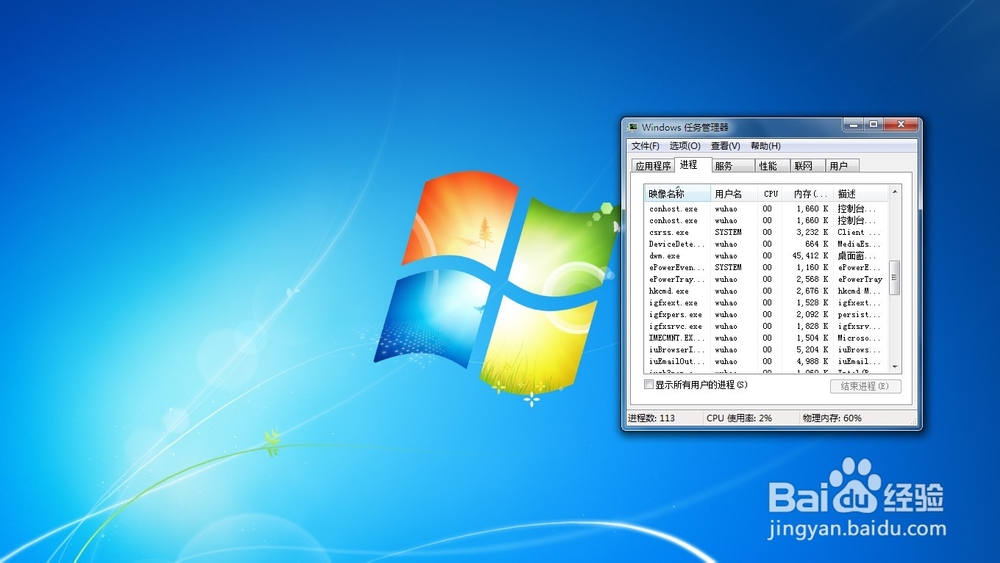The image size is (1000, 563).
Task: Click the process list scroll up arrow
Action: point(895,191)
